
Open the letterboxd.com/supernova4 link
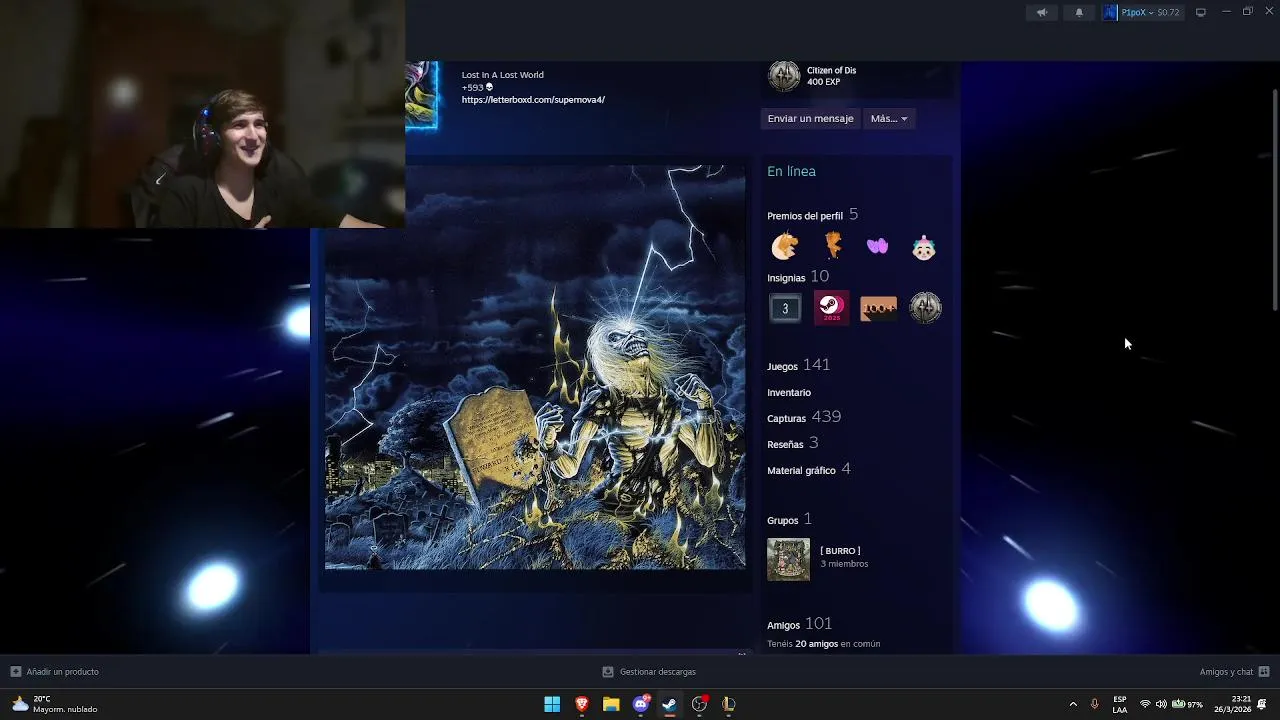point(533,100)
